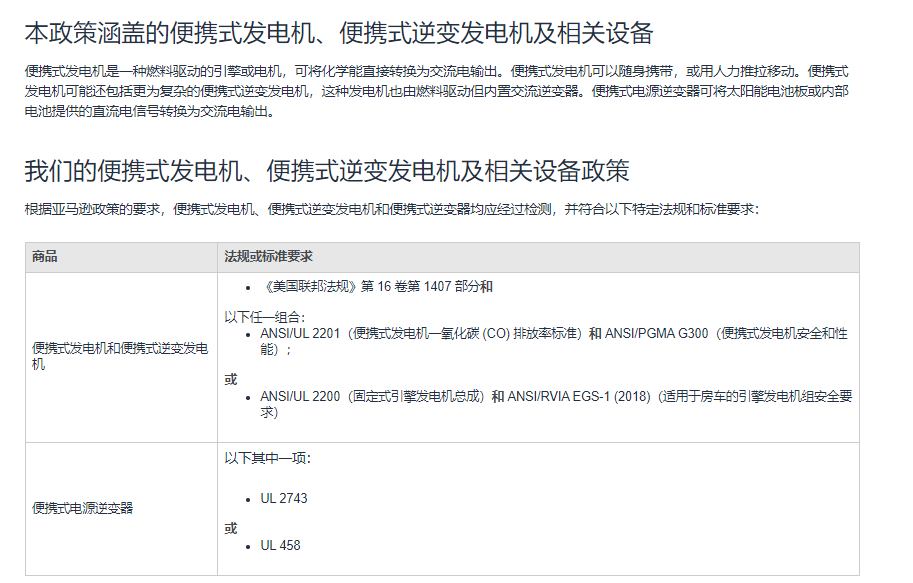The height and width of the screenshot is (583, 913).
Task: Click "或" between UL 2743 and UL 458
Action: [231, 528]
